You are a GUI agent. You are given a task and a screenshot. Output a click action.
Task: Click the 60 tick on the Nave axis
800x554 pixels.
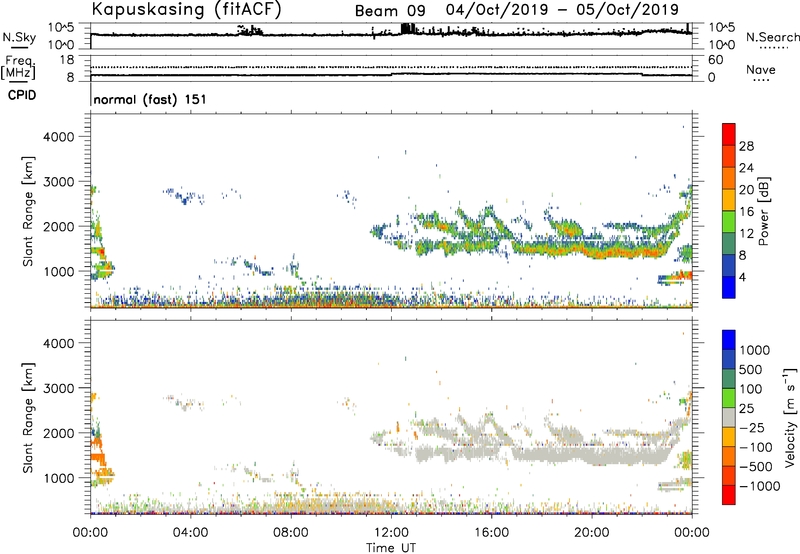[x=715, y=60]
